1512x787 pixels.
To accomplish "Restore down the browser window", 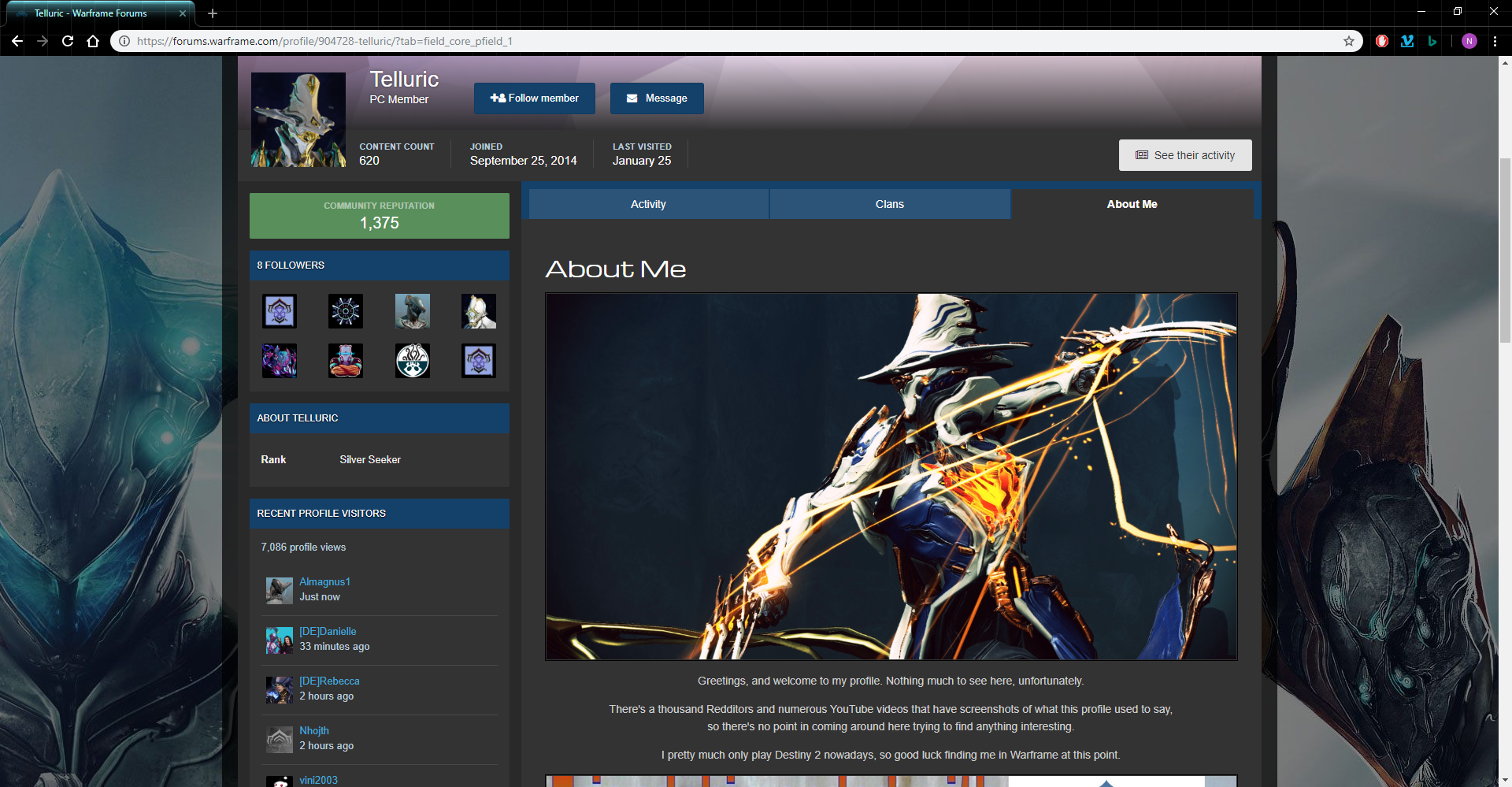I will (x=1458, y=11).
